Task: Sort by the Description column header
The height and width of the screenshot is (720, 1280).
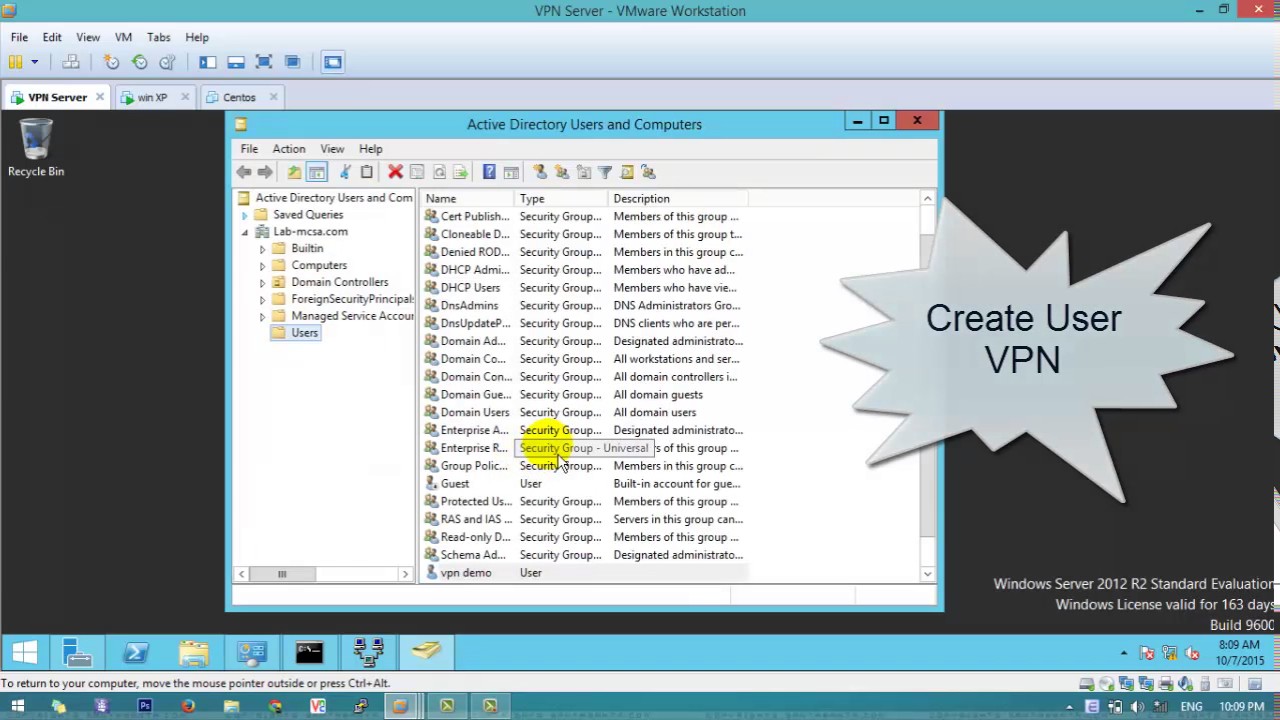Action: tap(678, 199)
